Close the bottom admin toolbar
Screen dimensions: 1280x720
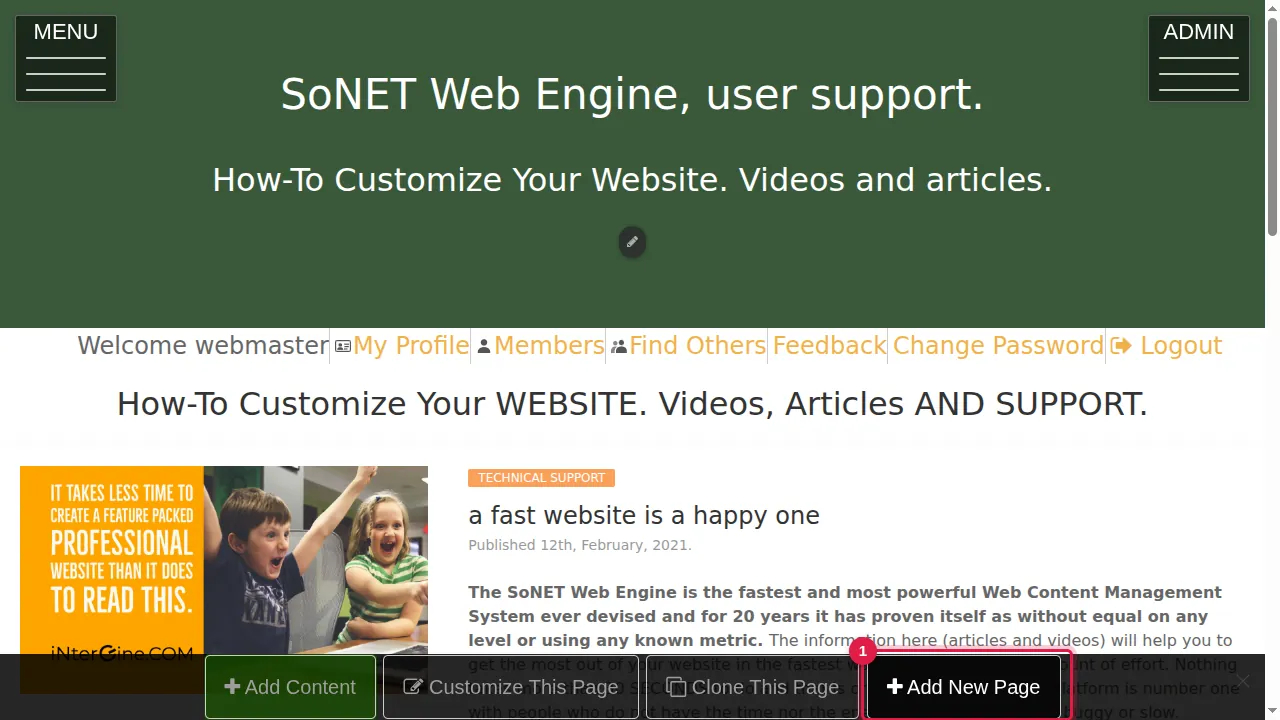tap(1242, 681)
